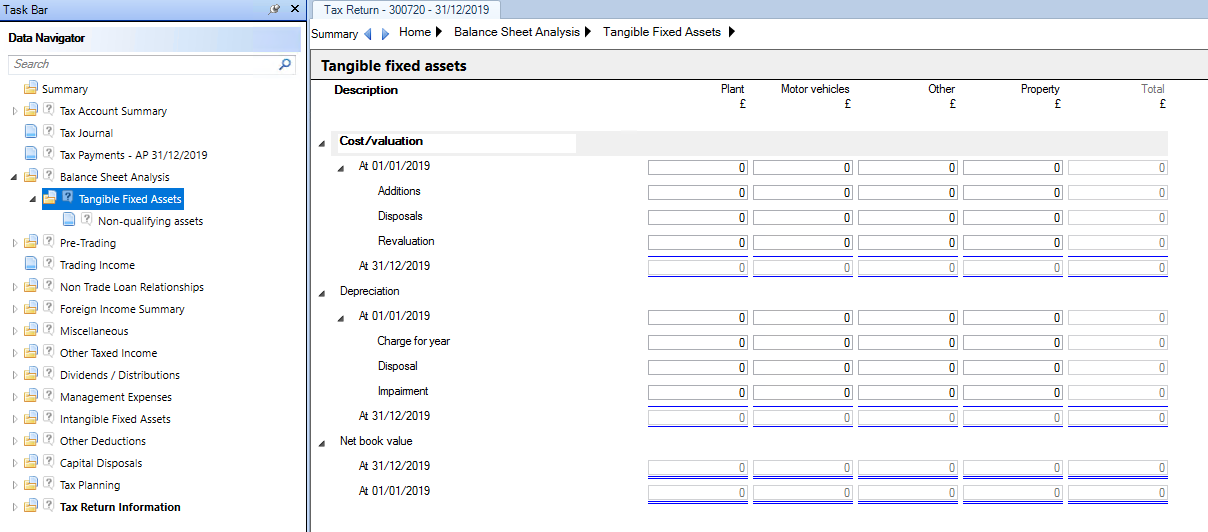Click the Depreciation At 01/01/2019 Motor vehicles field
This screenshot has width=1208, height=532.
(x=803, y=318)
